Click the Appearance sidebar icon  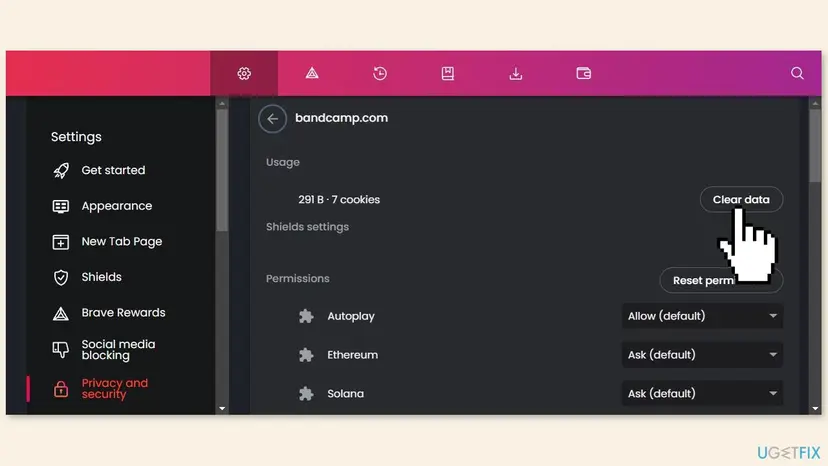click(61, 206)
